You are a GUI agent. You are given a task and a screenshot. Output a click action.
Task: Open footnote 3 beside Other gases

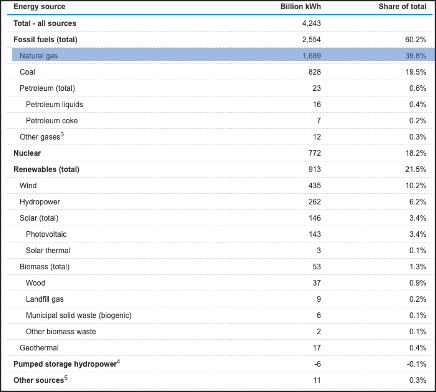[x=62, y=135]
